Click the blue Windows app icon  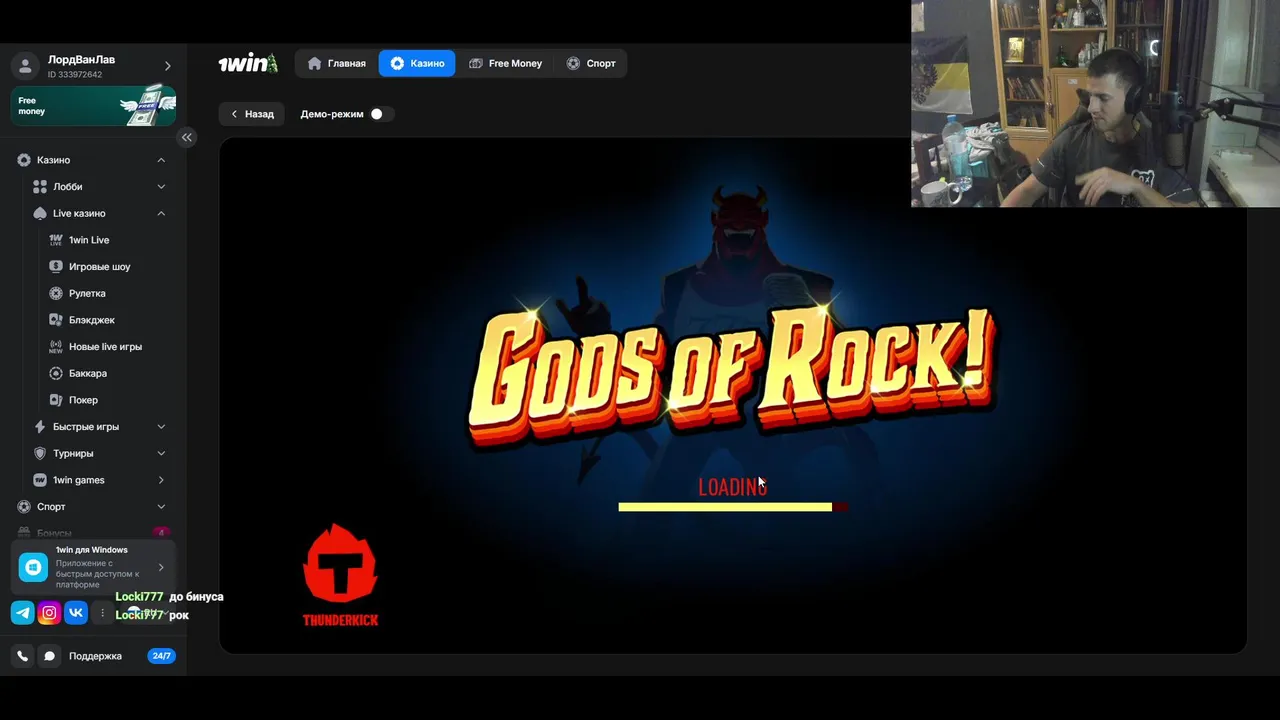pos(33,567)
